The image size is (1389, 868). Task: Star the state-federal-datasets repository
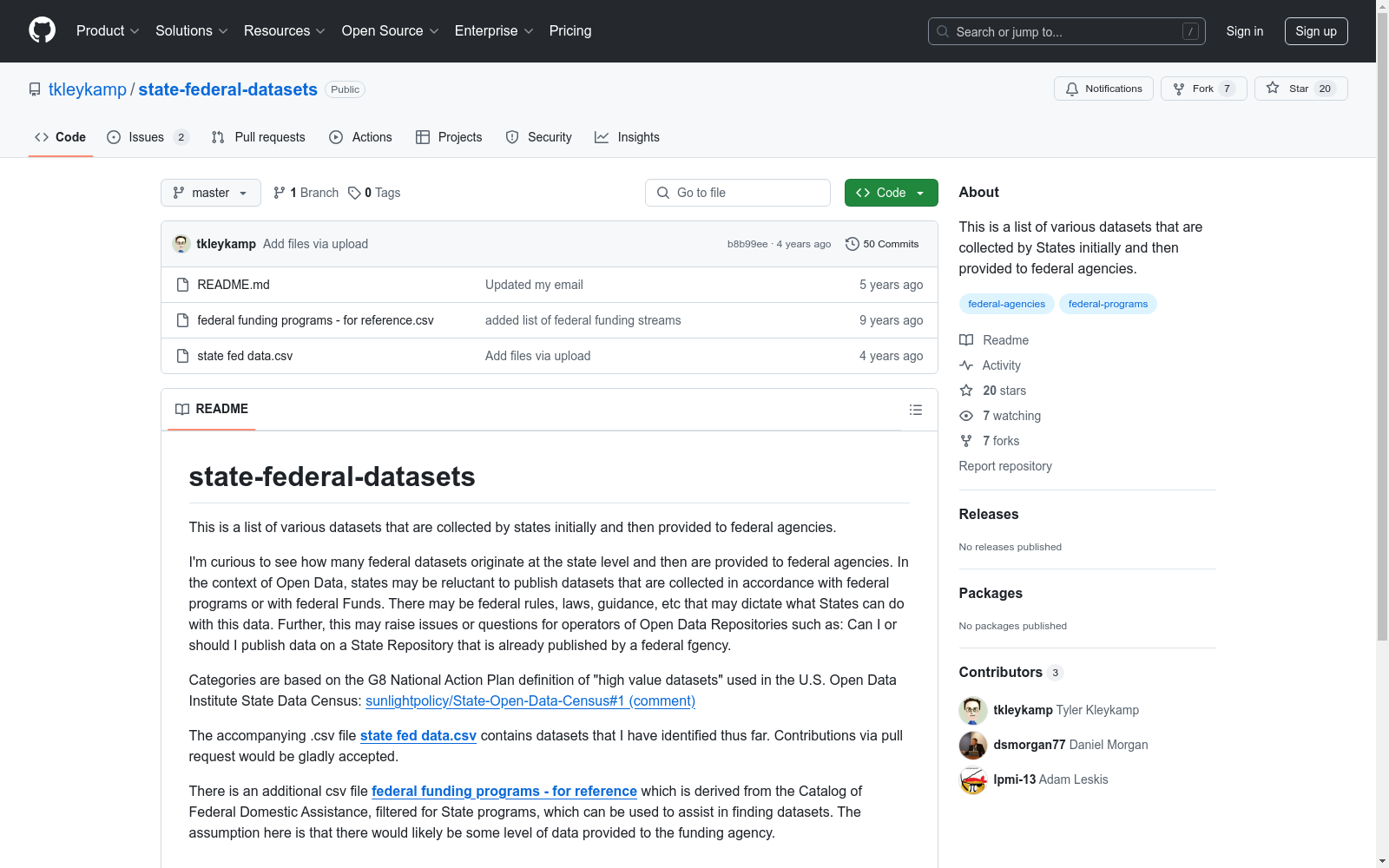(1301, 89)
